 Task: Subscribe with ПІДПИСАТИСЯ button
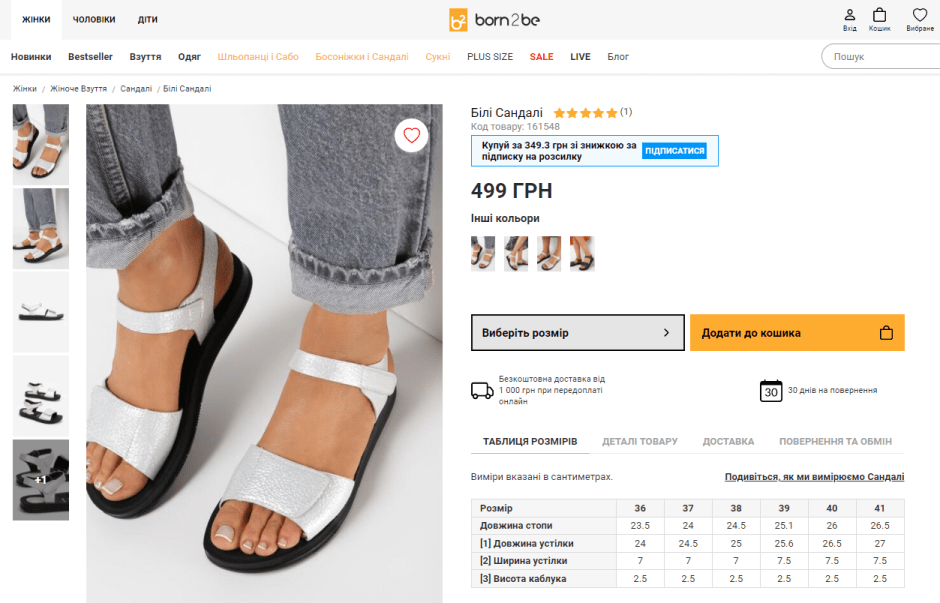674,151
